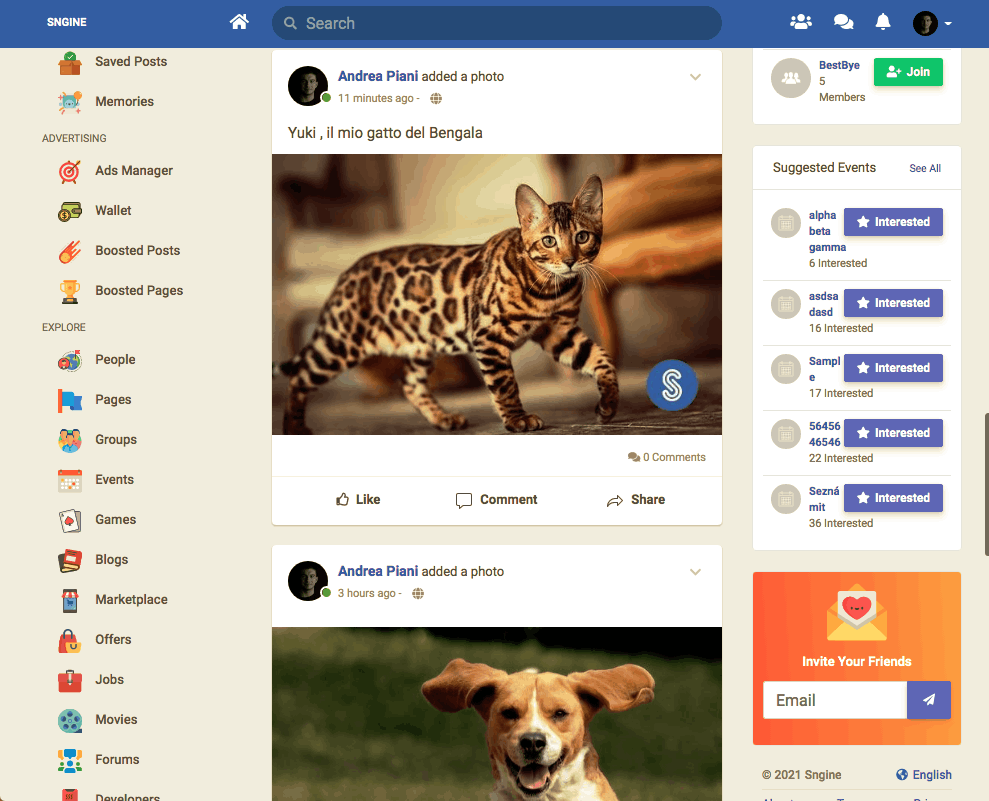Expand options chevron on cat post

(x=696, y=78)
